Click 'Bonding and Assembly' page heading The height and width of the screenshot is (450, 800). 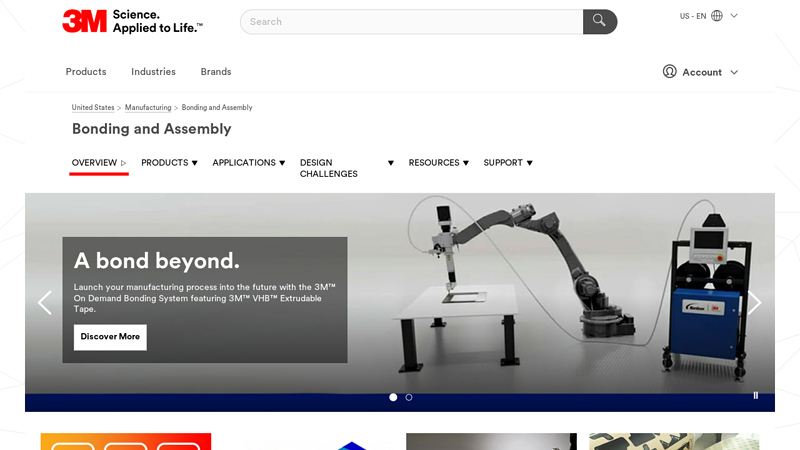click(x=152, y=129)
